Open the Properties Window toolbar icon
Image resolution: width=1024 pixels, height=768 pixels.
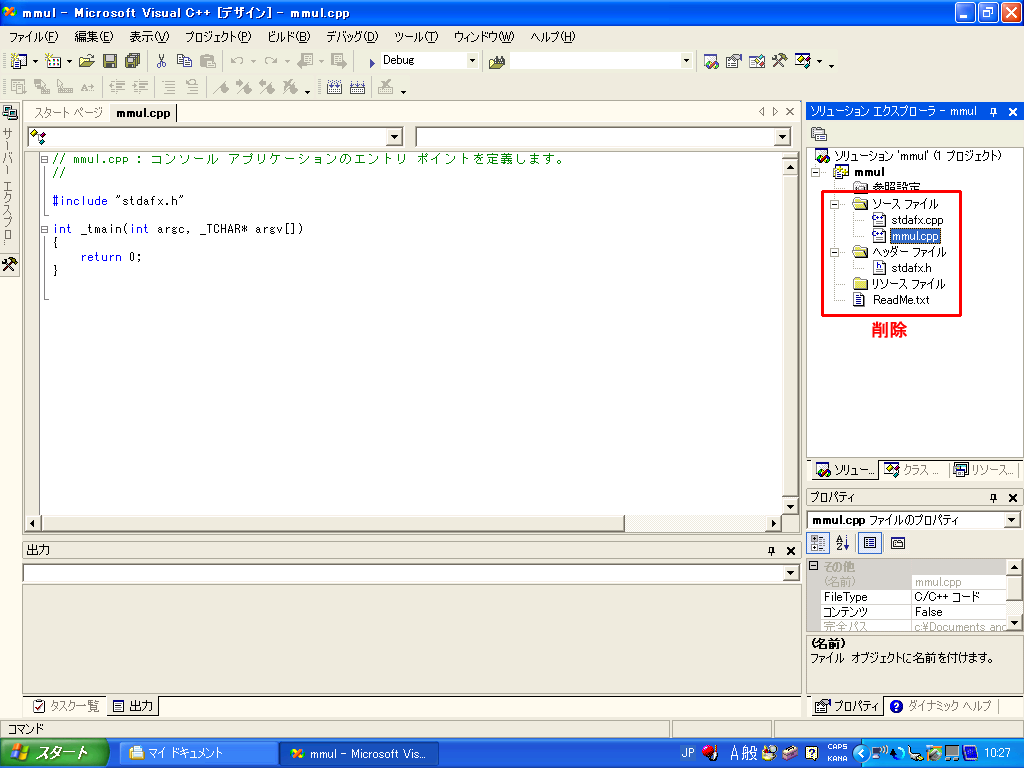(734, 61)
